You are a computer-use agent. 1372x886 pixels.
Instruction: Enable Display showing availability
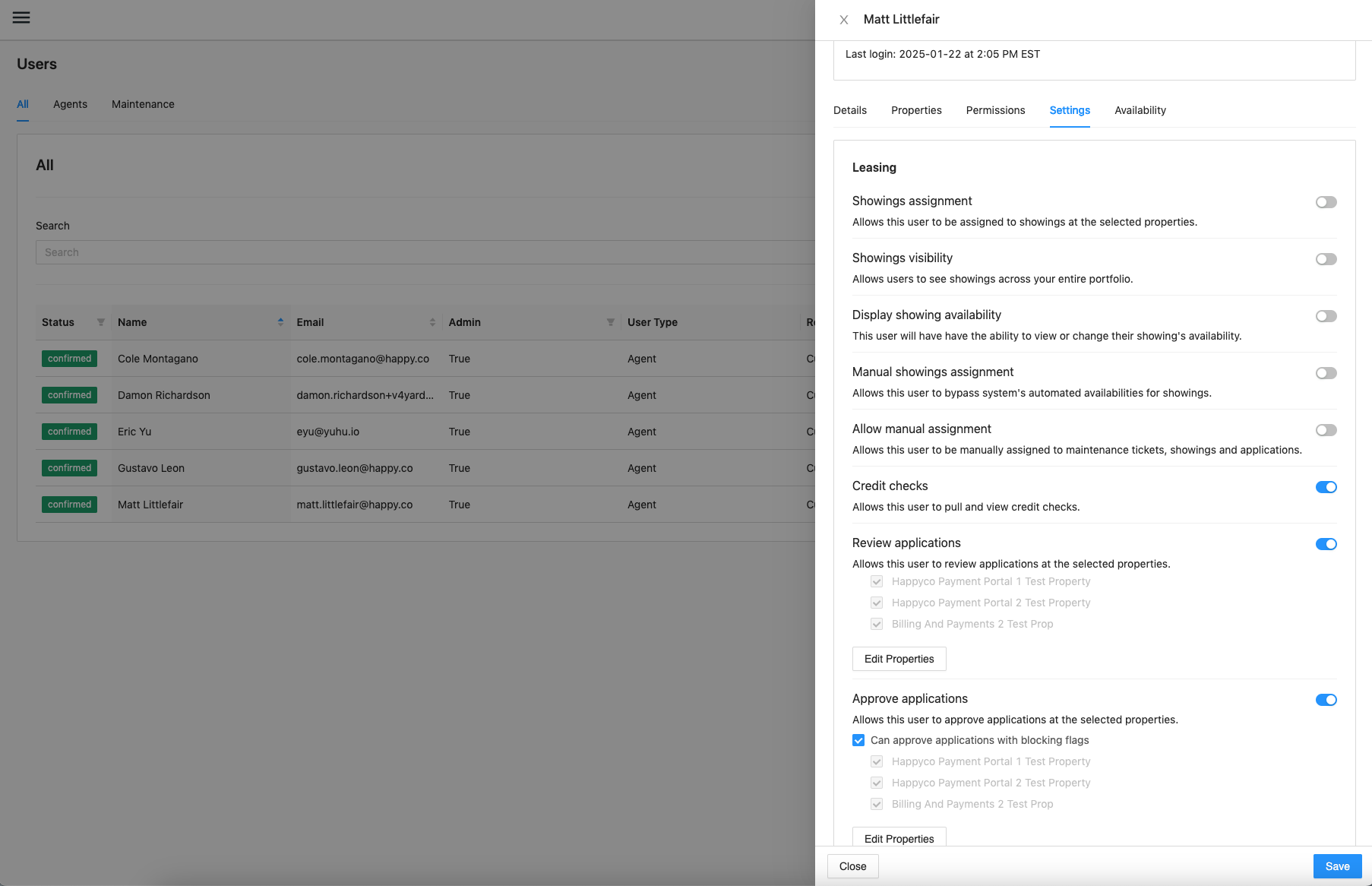coord(1326,316)
